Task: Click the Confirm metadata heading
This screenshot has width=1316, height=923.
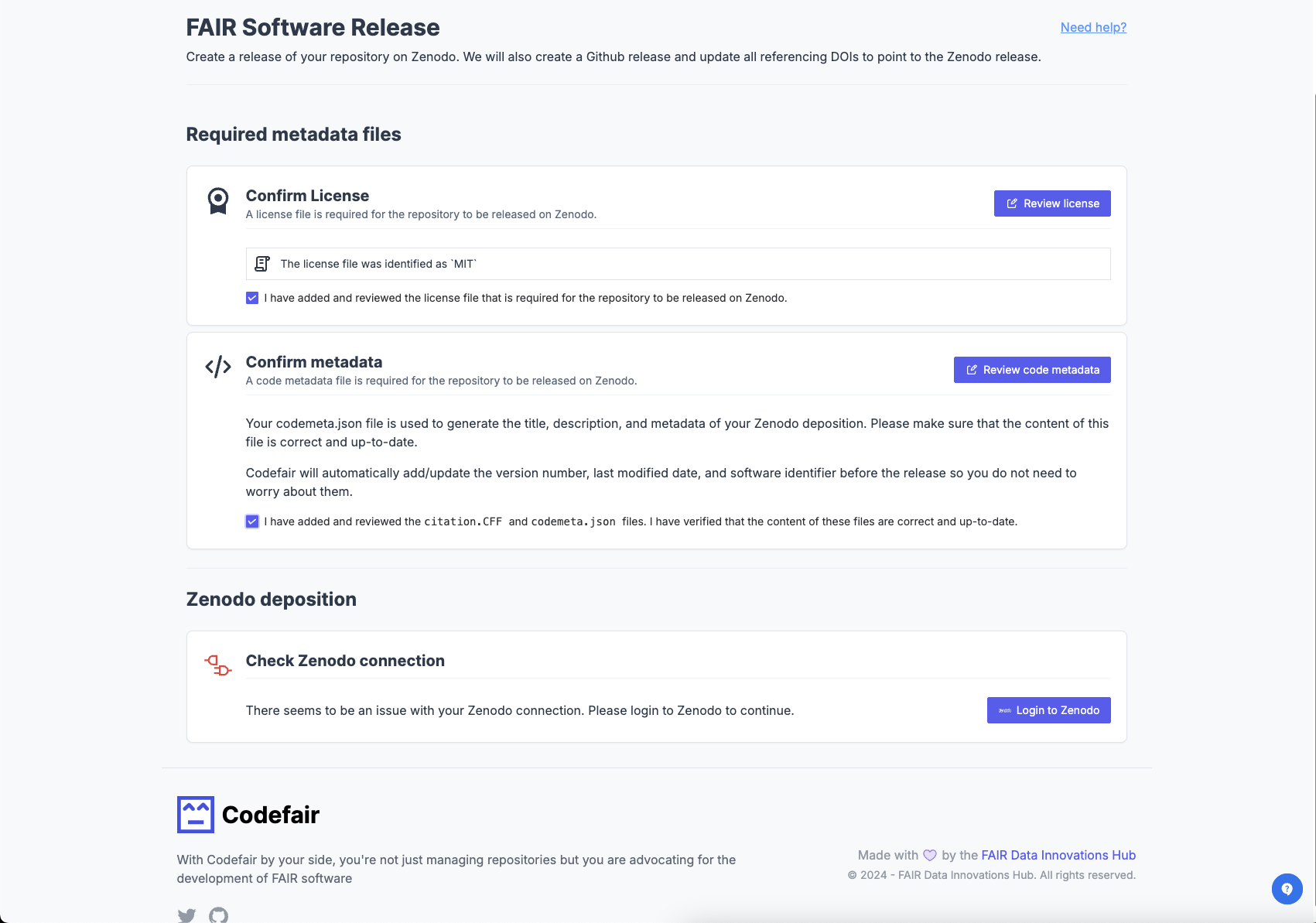Action: pyautogui.click(x=314, y=362)
